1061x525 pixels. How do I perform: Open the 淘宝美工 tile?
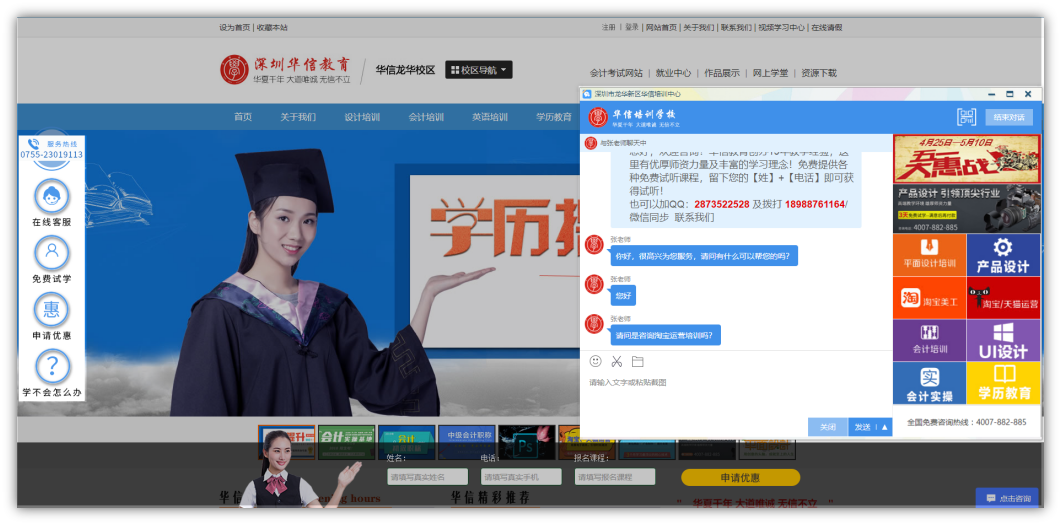929,298
